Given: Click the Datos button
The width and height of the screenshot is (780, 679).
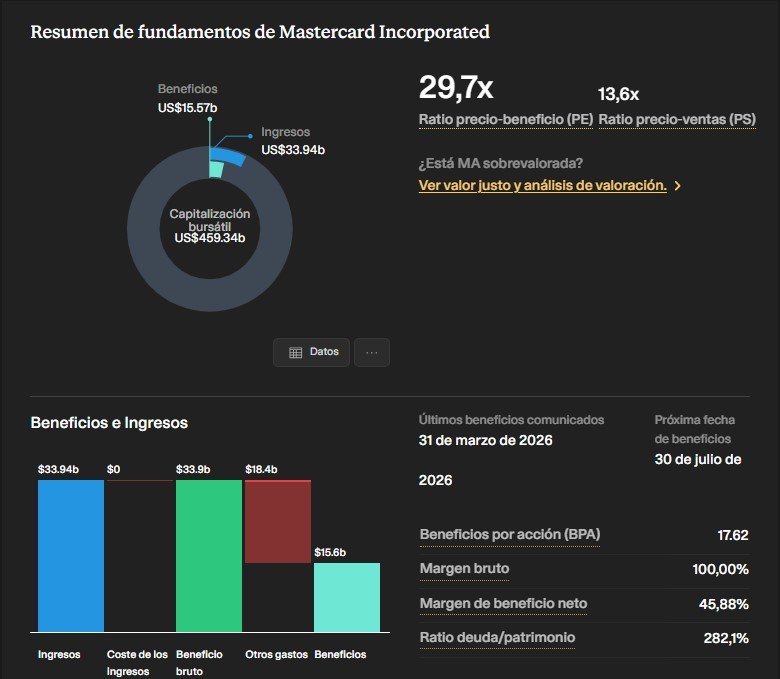Looking at the screenshot, I should [311, 352].
